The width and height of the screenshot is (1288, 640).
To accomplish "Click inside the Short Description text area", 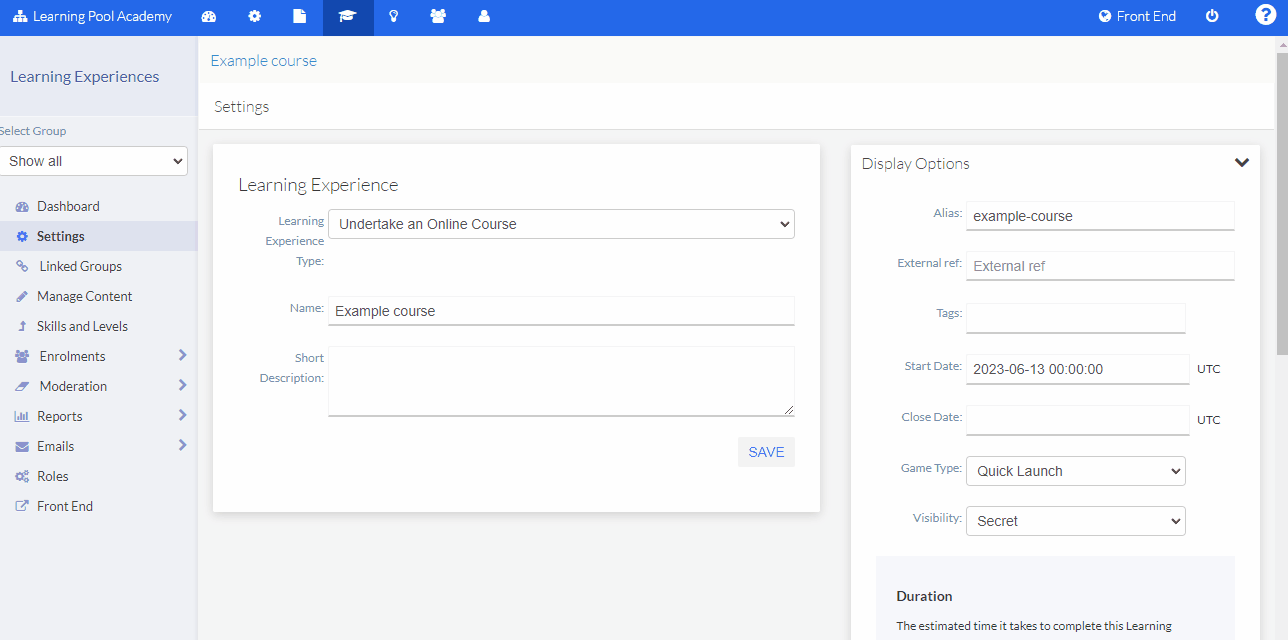I will (x=561, y=381).
